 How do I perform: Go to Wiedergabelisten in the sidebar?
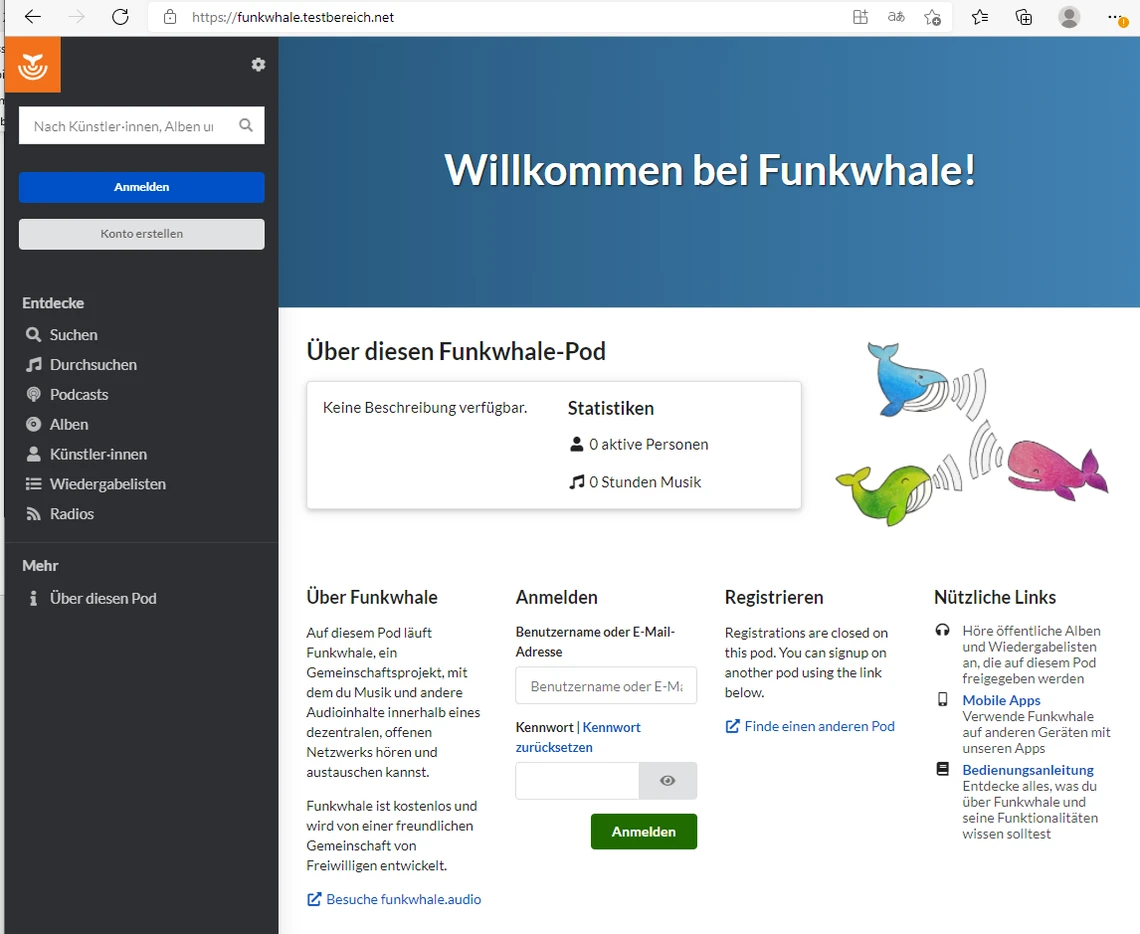click(107, 484)
